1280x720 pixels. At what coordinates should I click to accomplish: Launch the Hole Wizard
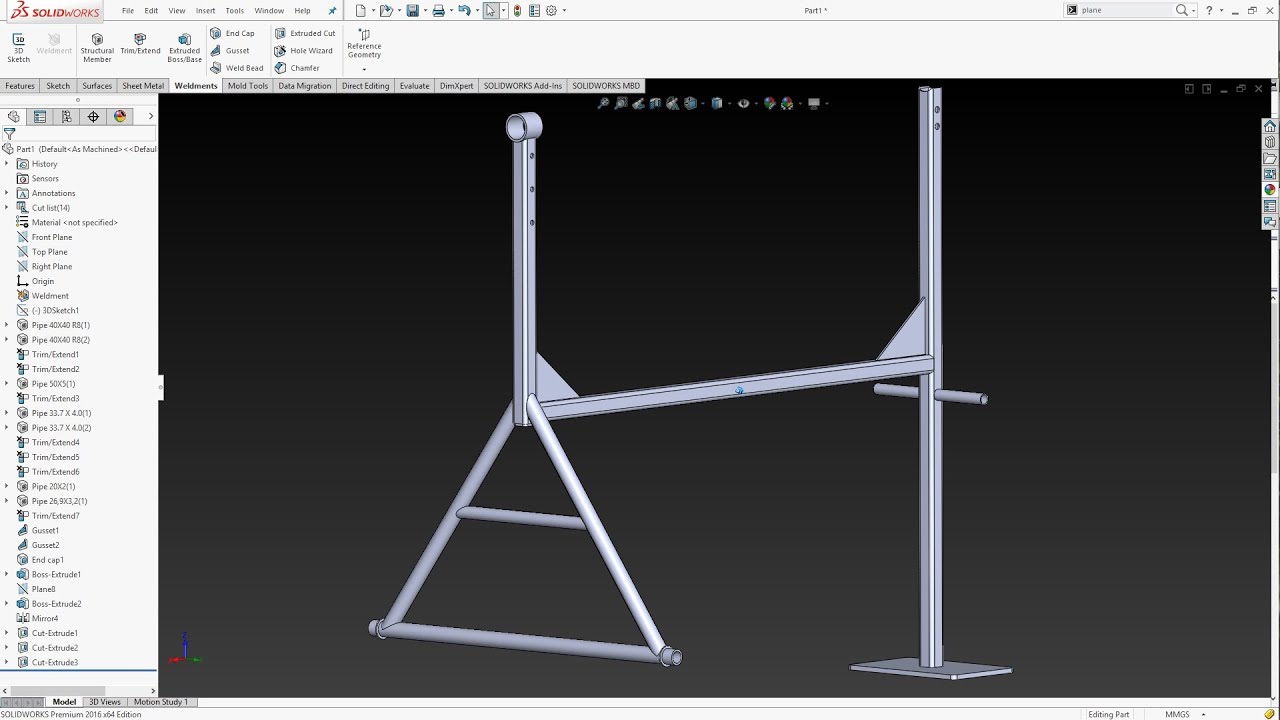pyautogui.click(x=304, y=51)
